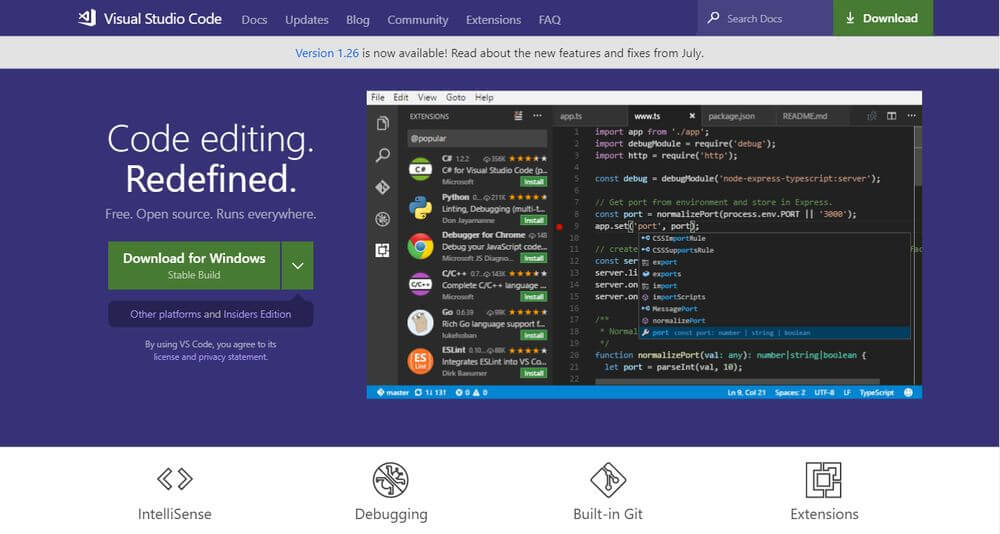Click the C# extension icon

(x=420, y=169)
